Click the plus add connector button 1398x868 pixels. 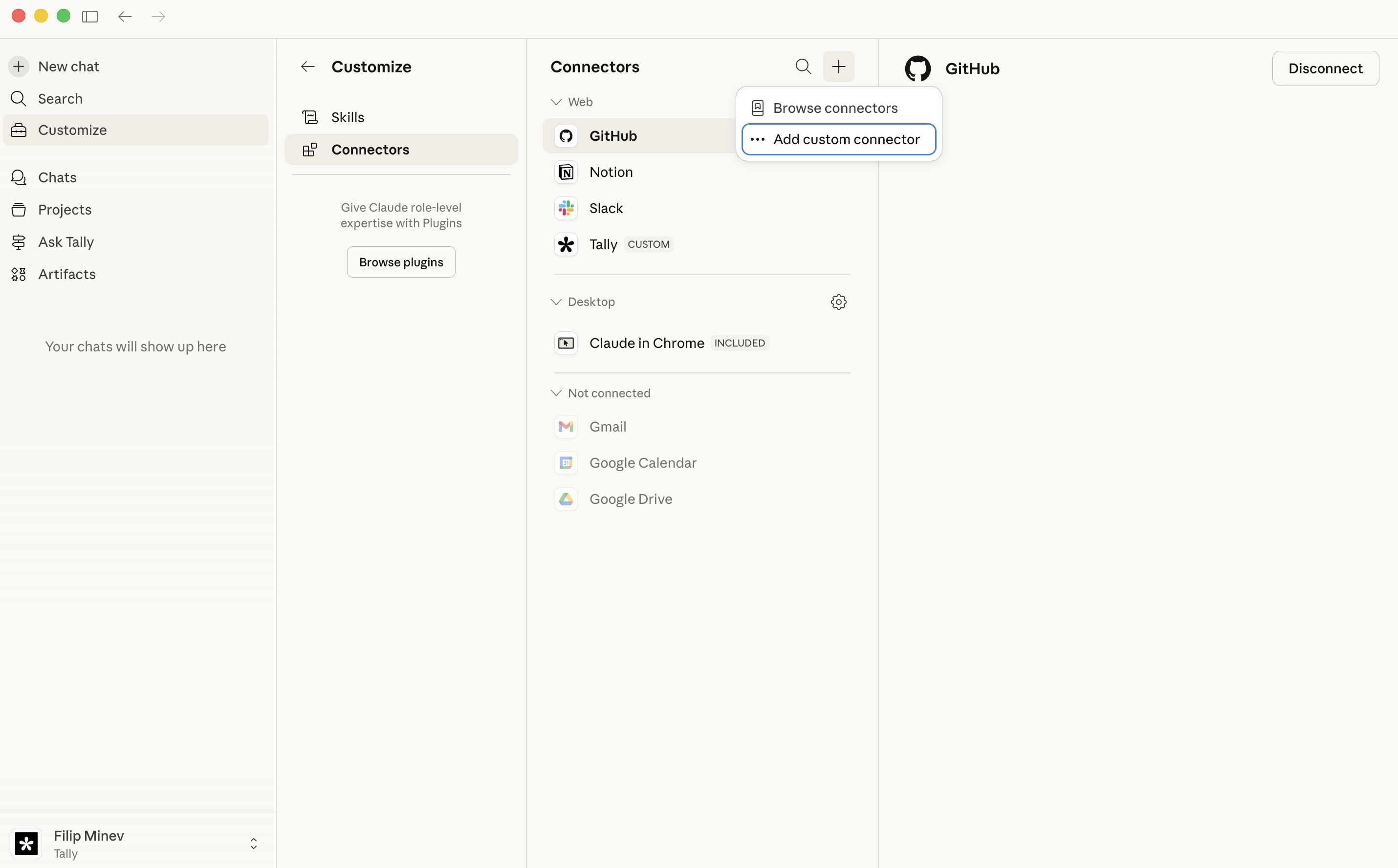click(x=839, y=66)
